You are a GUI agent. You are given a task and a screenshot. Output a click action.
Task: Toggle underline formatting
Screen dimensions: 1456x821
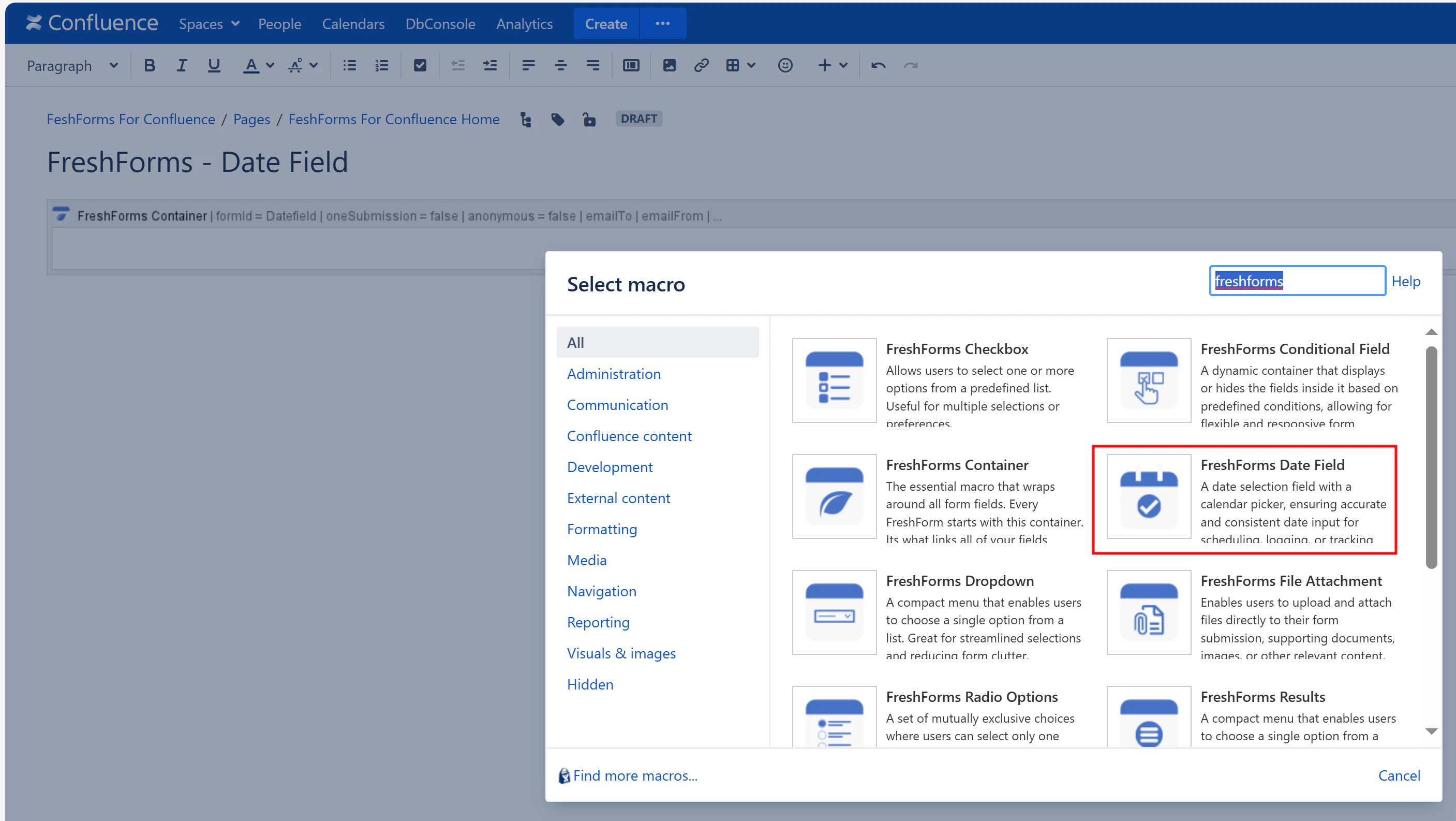(214, 66)
